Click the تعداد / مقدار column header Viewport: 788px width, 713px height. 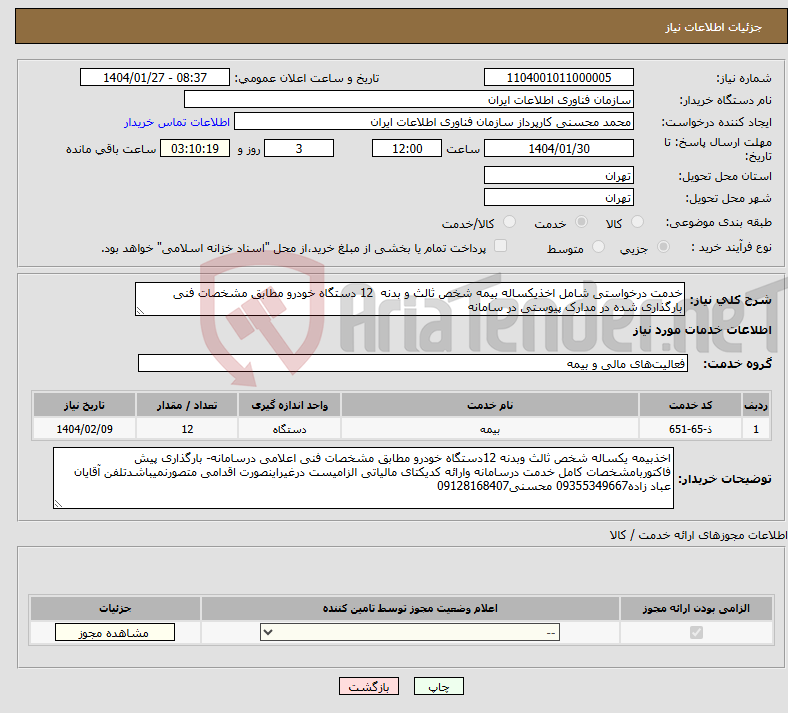[x=187, y=405]
